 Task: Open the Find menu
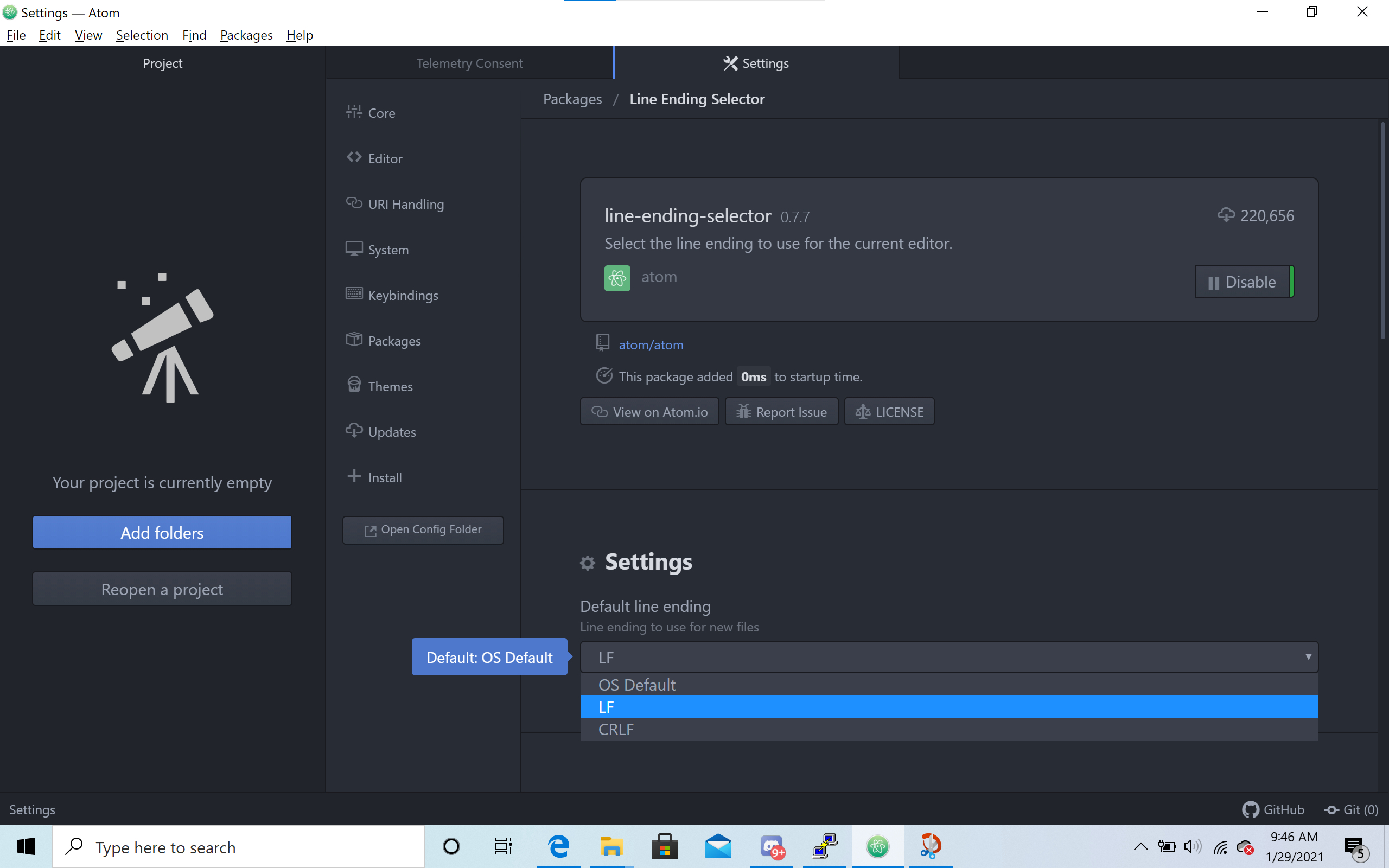tap(194, 35)
